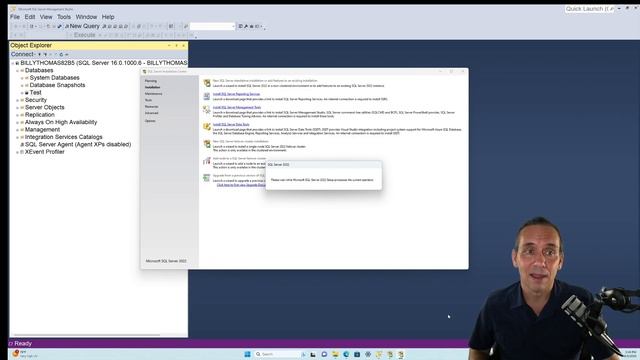Expand the Replication node
This screenshot has height=360, width=640.
18,115
